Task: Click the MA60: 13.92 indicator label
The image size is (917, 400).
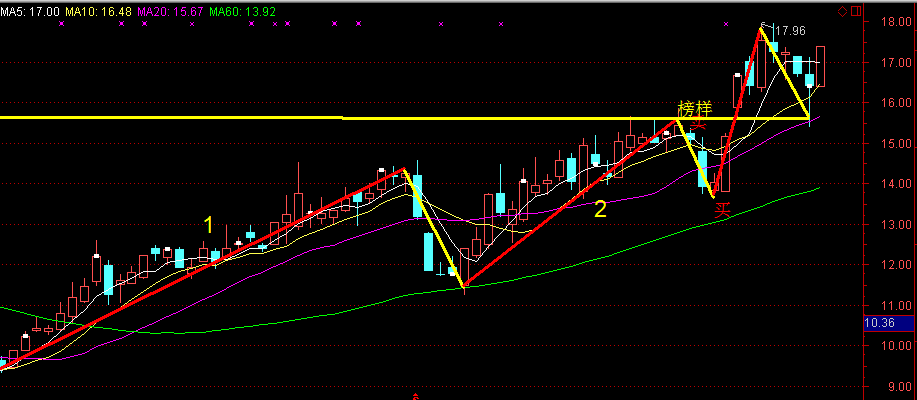Action: point(241,10)
